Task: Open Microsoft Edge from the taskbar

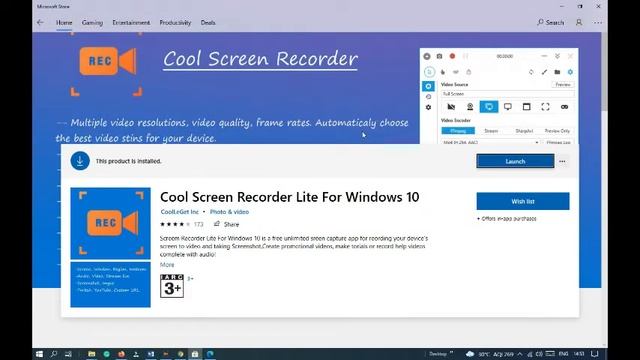Action: (210, 354)
